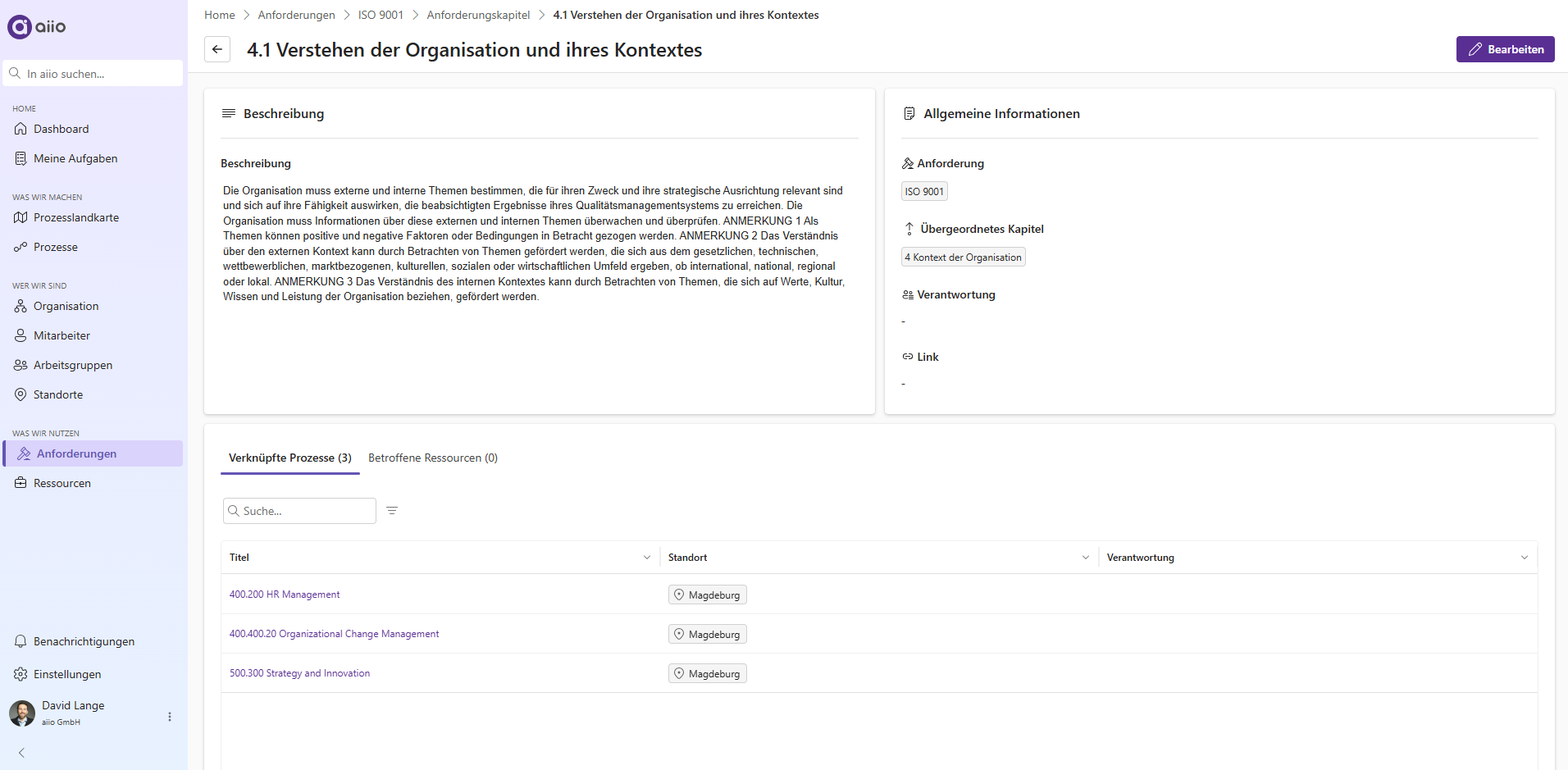Click the Benachrichtigungen bell icon
The image size is (1568, 770).
(21, 641)
